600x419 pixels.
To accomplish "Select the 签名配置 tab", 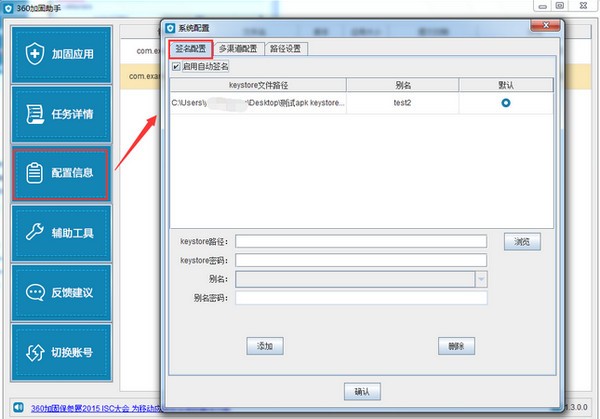I will 191,48.
